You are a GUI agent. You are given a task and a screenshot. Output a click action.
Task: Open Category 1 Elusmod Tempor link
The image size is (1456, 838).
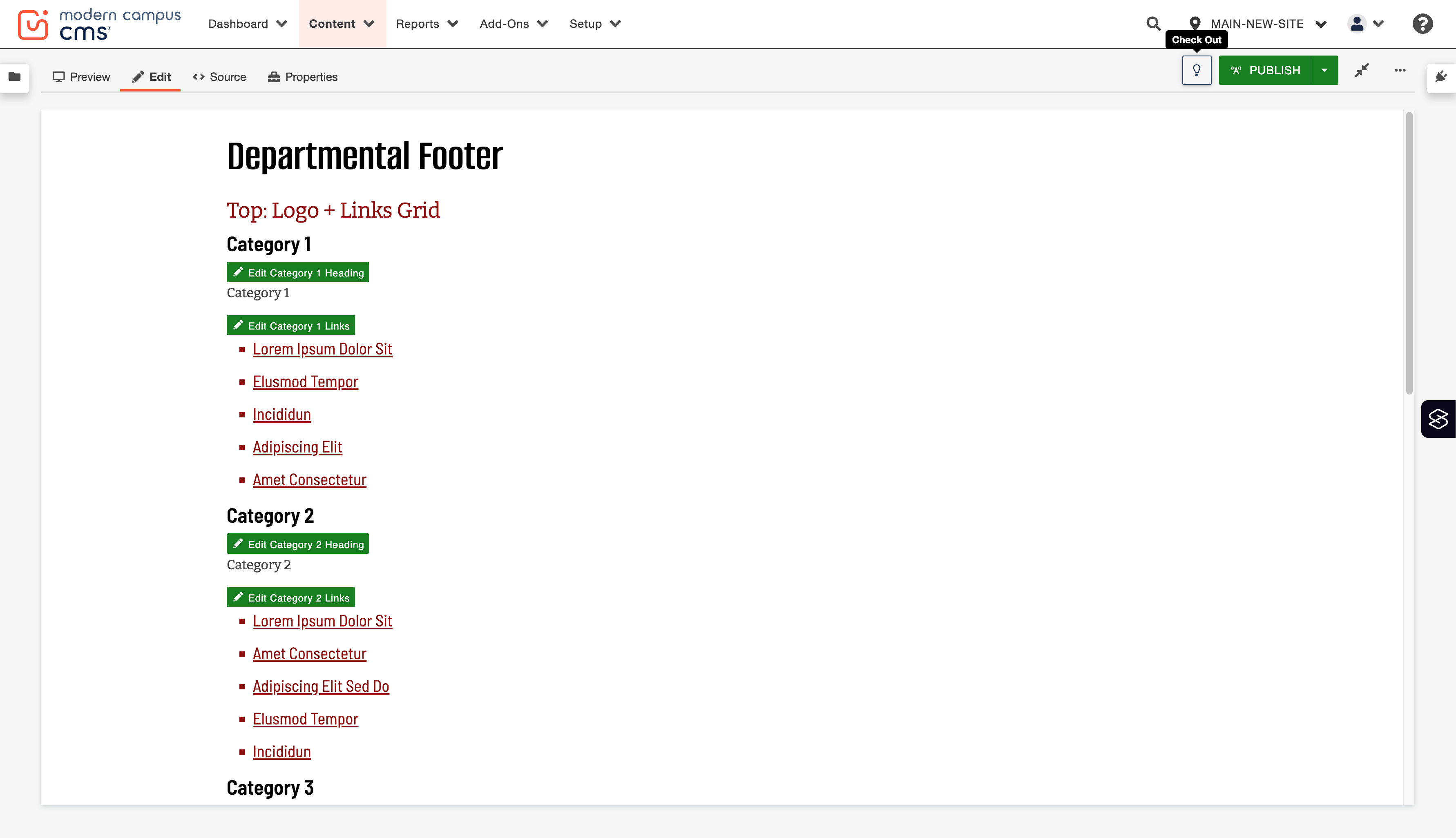click(x=305, y=381)
